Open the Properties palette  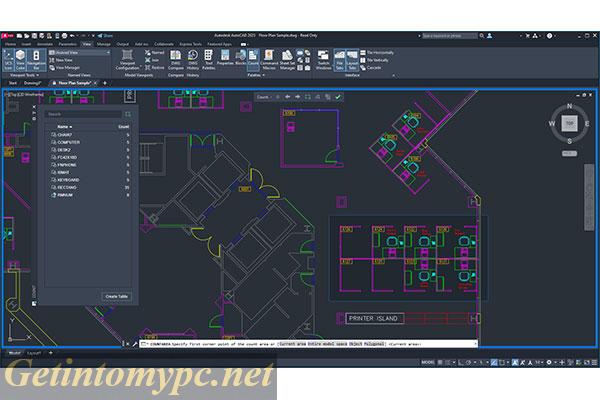(x=225, y=57)
